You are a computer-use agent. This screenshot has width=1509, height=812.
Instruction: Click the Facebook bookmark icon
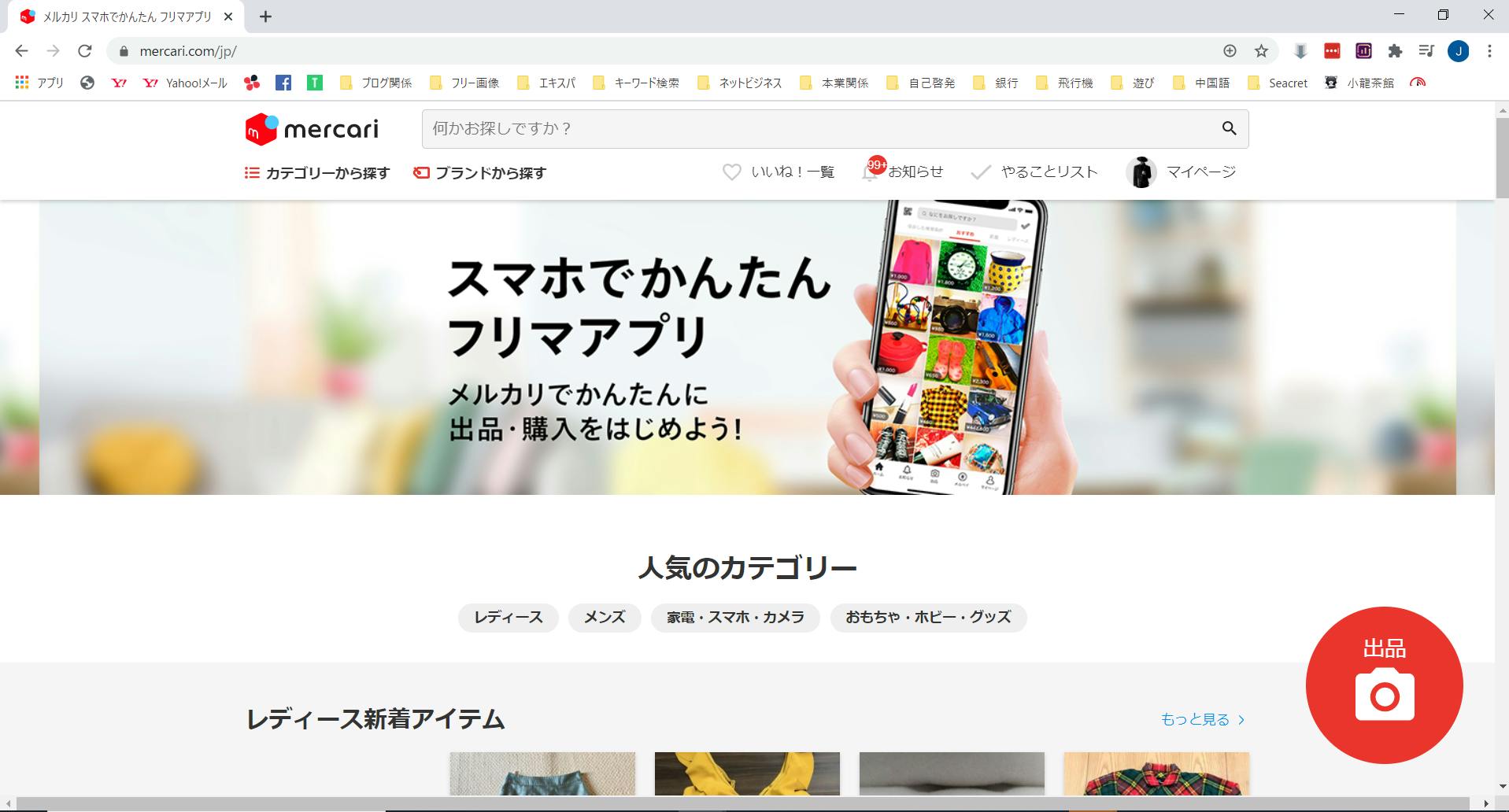283,83
